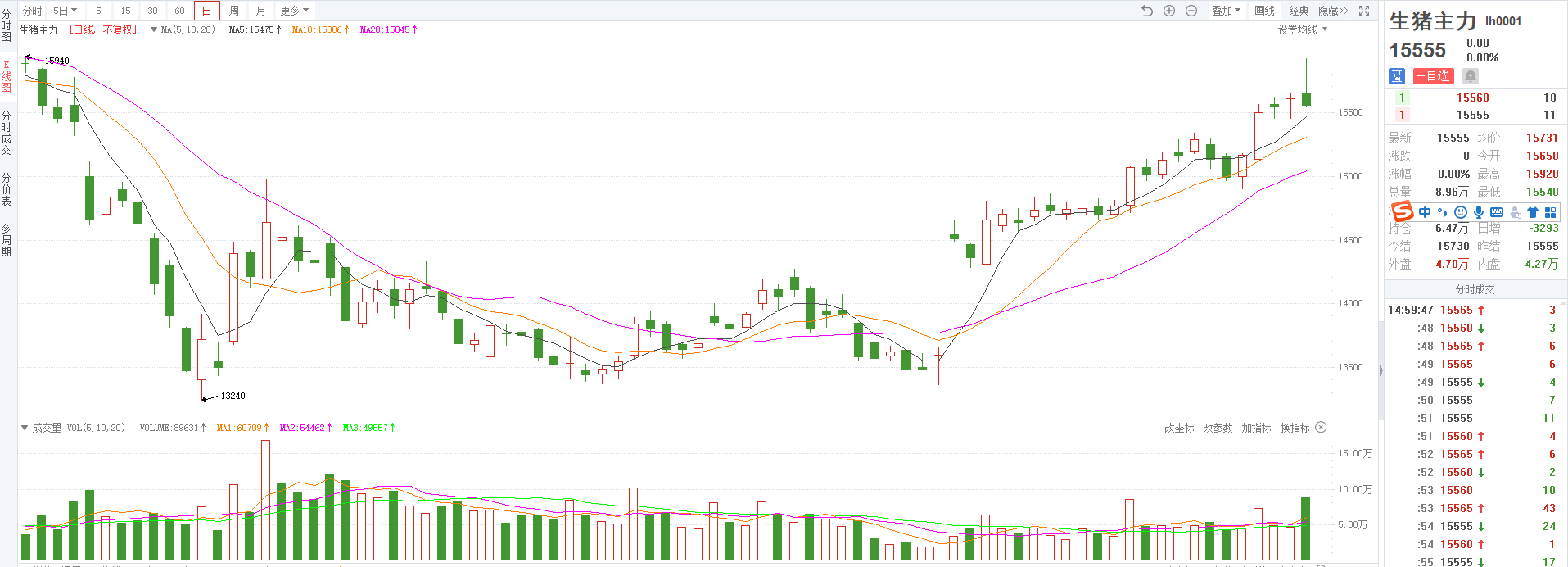Click the side panel collapse handle
Viewport: 1568px width, 567px height.
click(1380, 370)
